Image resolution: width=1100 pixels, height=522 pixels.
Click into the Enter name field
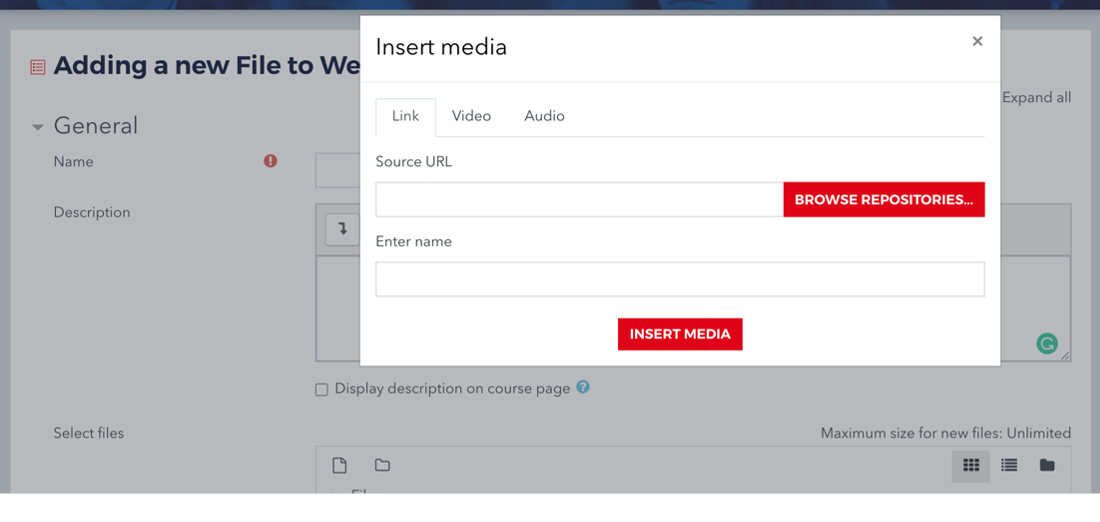(680, 279)
